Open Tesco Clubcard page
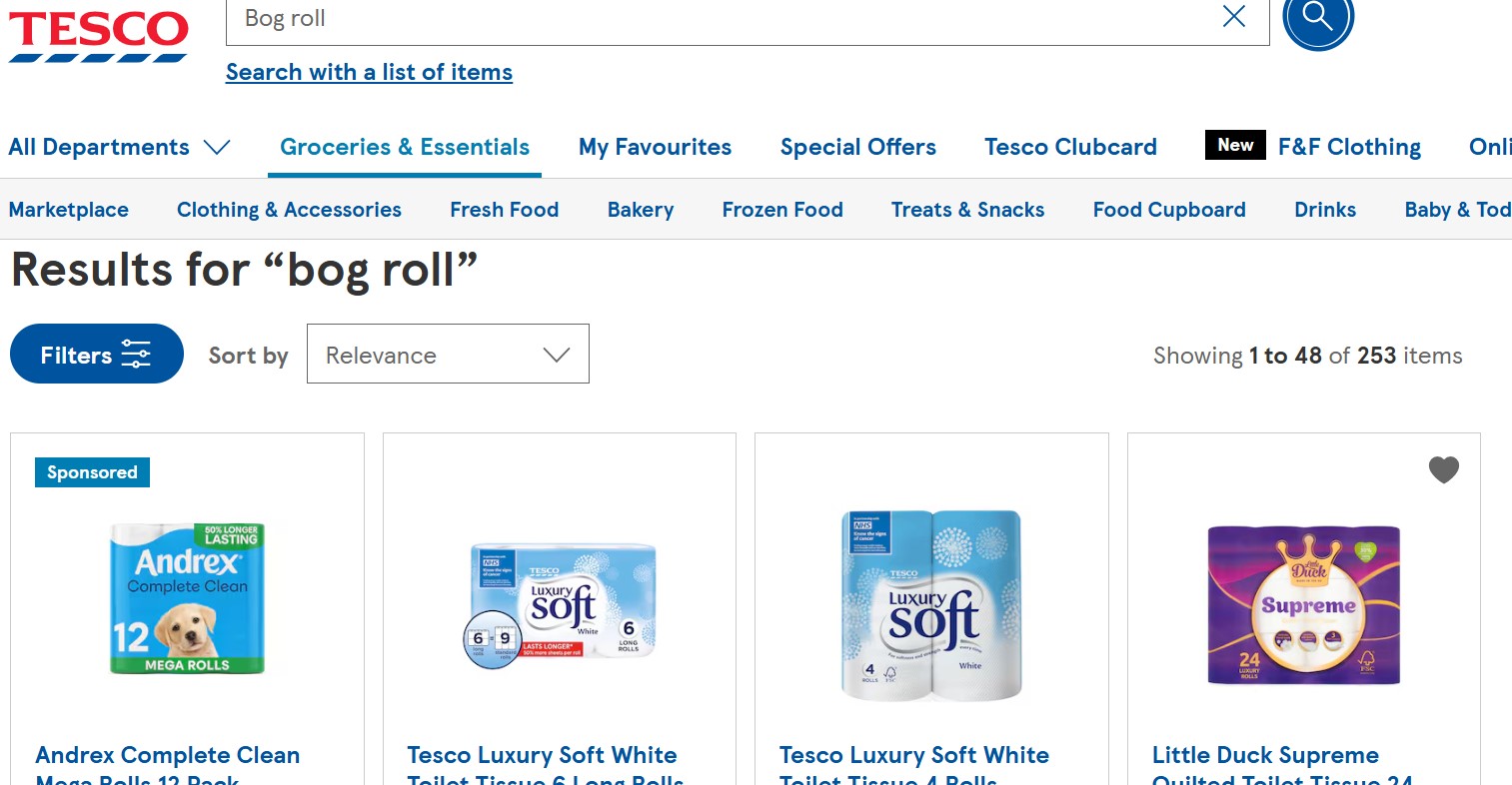1512x785 pixels. 1070,147
